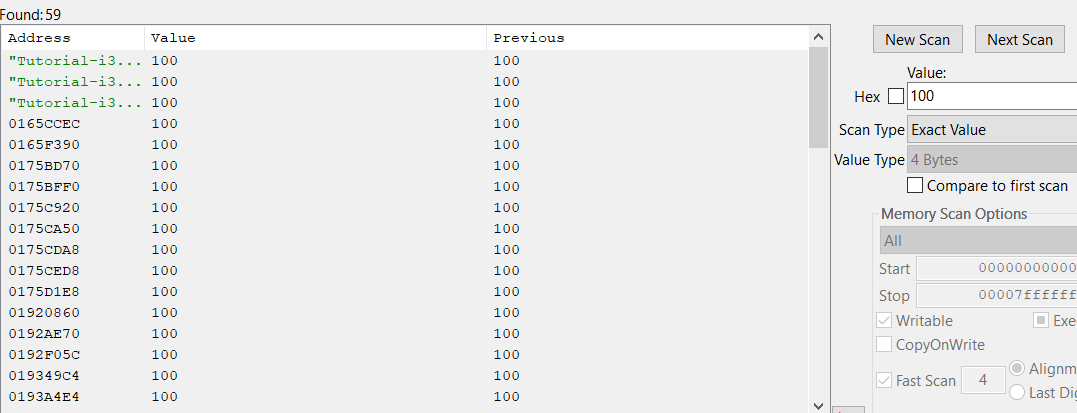Viewport: 1077px width, 413px height.
Task: Toggle the CopyOnWrite checkbox
Action: pos(884,344)
